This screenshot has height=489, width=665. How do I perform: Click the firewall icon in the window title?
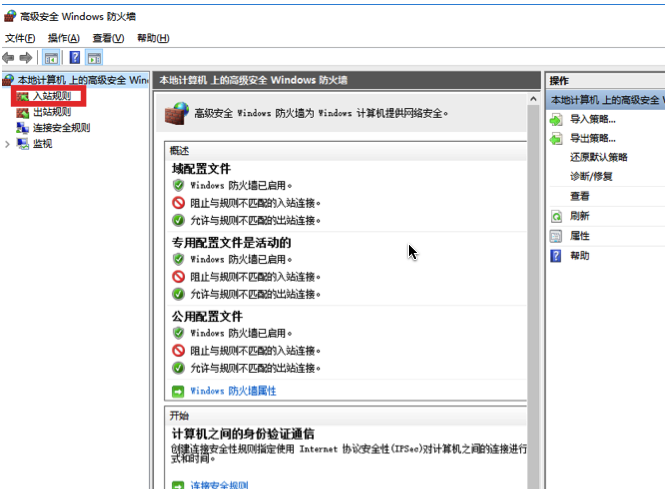tap(10, 16)
